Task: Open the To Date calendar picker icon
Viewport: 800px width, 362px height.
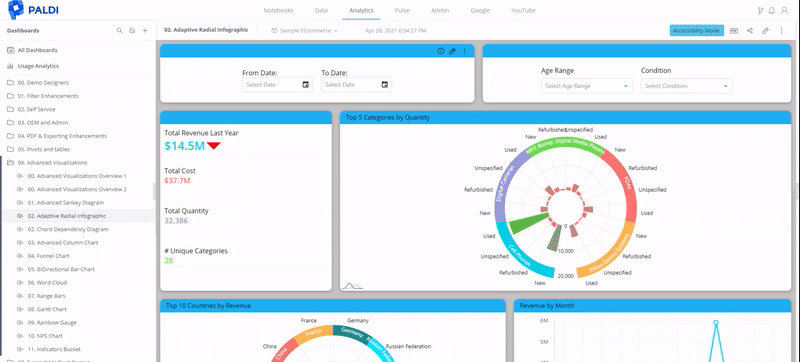Action: (x=385, y=85)
